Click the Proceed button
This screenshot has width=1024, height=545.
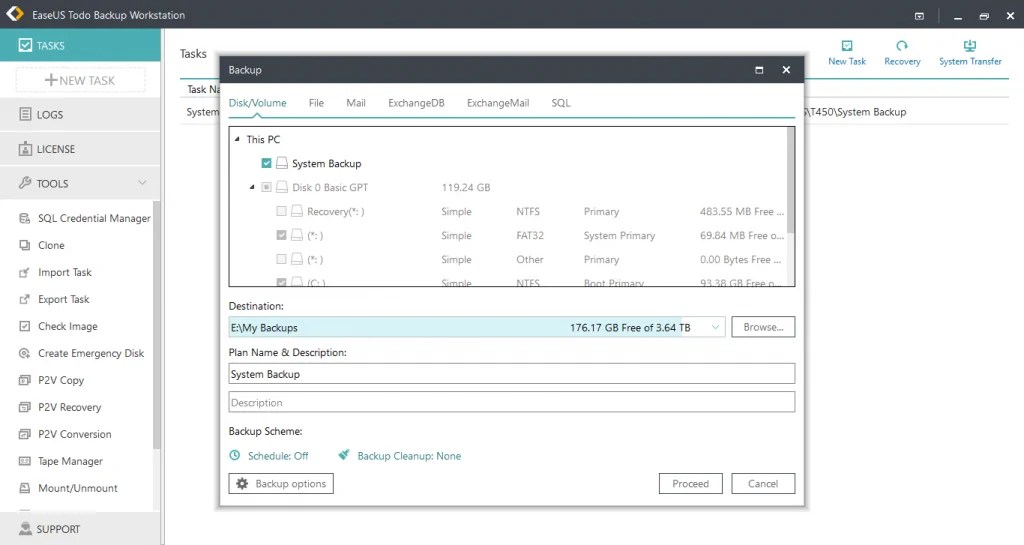pyautogui.click(x=690, y=484)
